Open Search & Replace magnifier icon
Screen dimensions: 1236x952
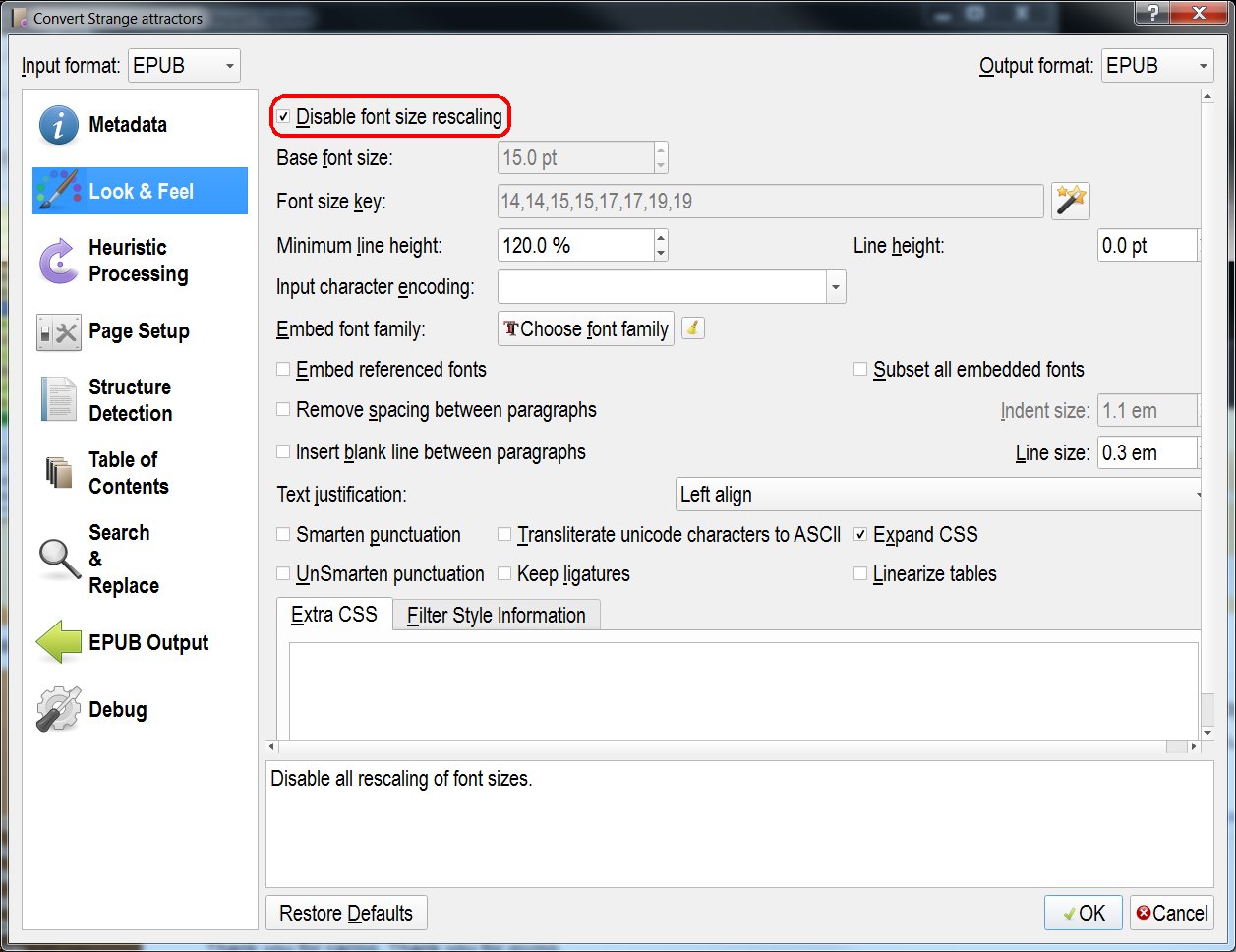pyautogui.click(x=59, y=559)
